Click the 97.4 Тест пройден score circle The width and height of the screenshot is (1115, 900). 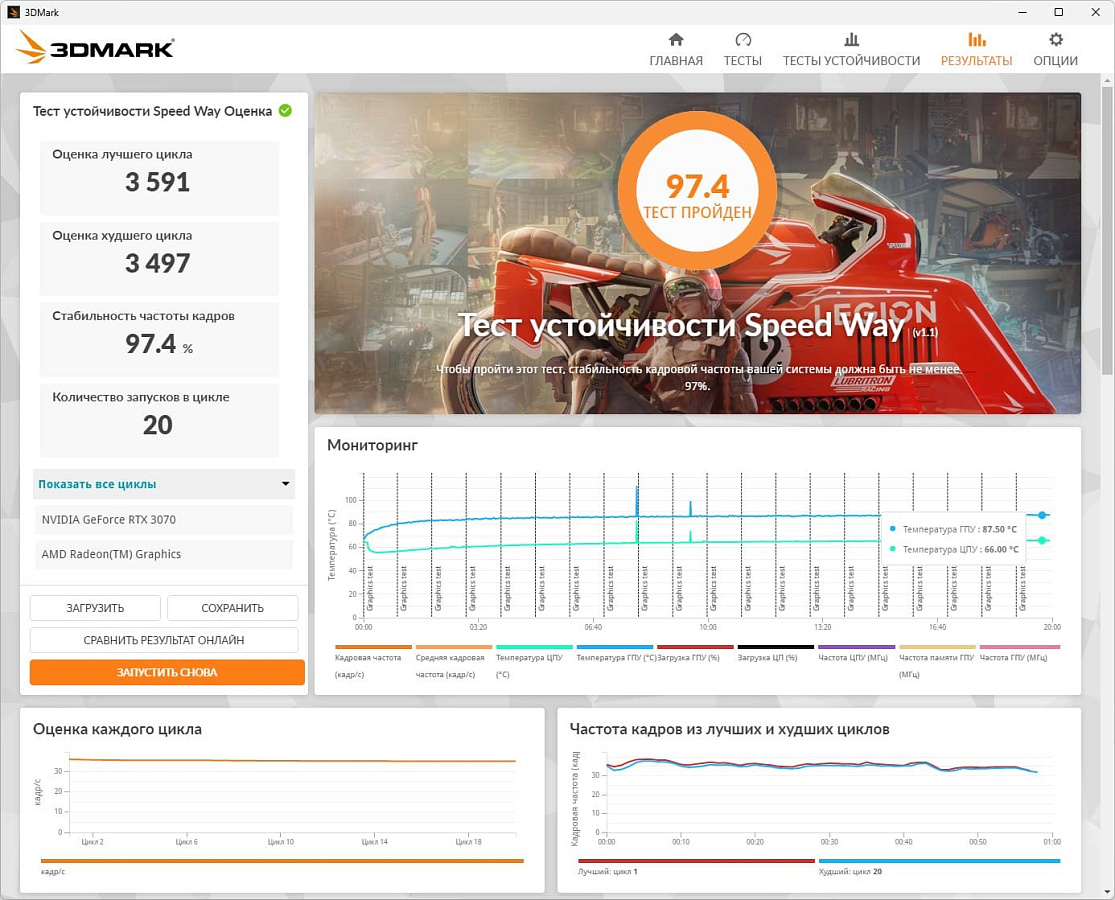pos(698,193)
